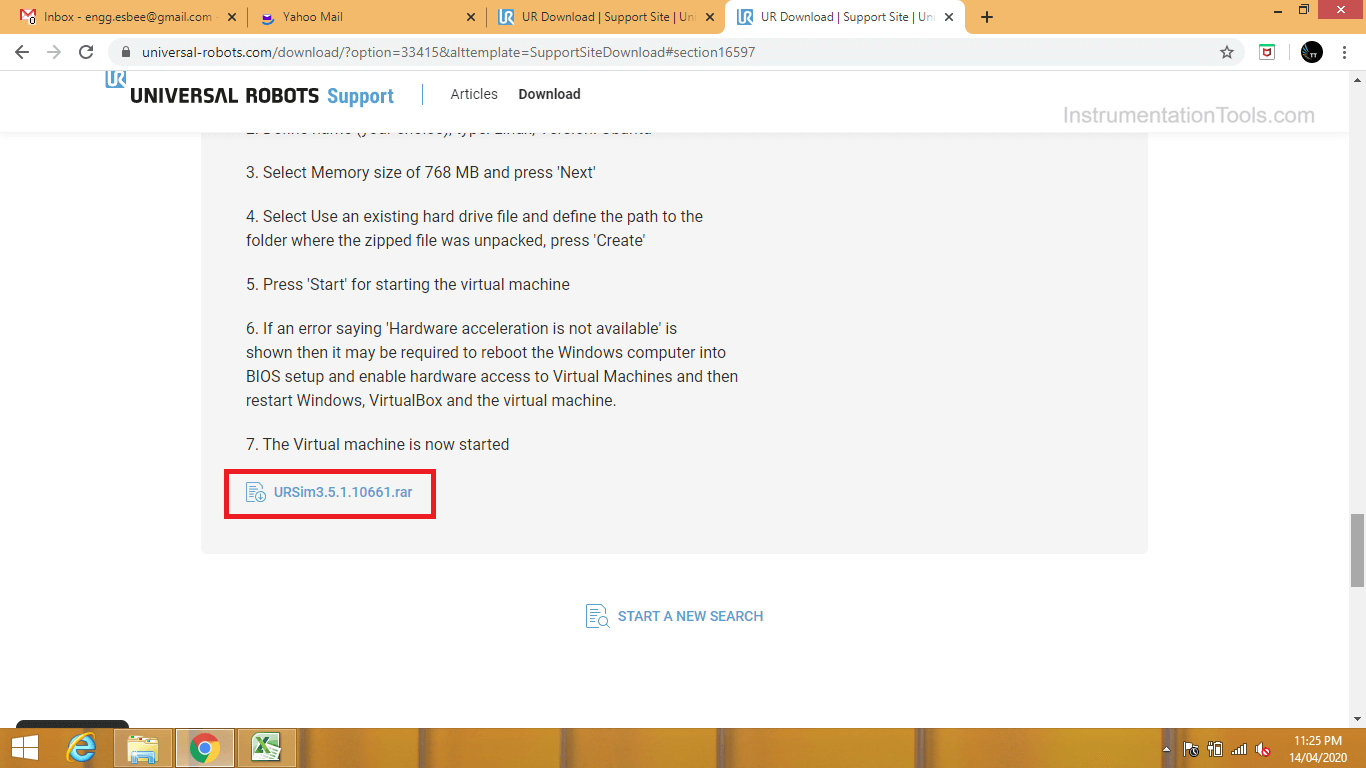Open Excel from the taskbar
The height and width of the screenshot is (768, 1366).
265,748
